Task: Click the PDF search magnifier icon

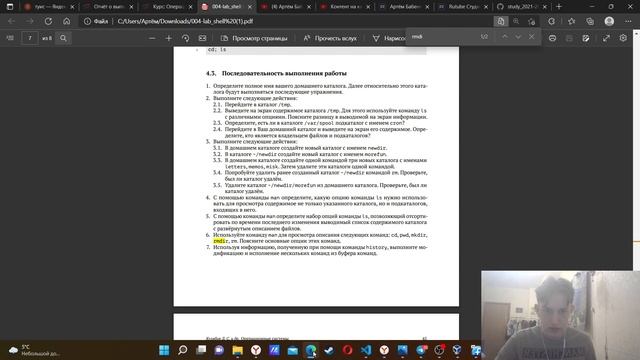Action: click(x=63, y=38)
